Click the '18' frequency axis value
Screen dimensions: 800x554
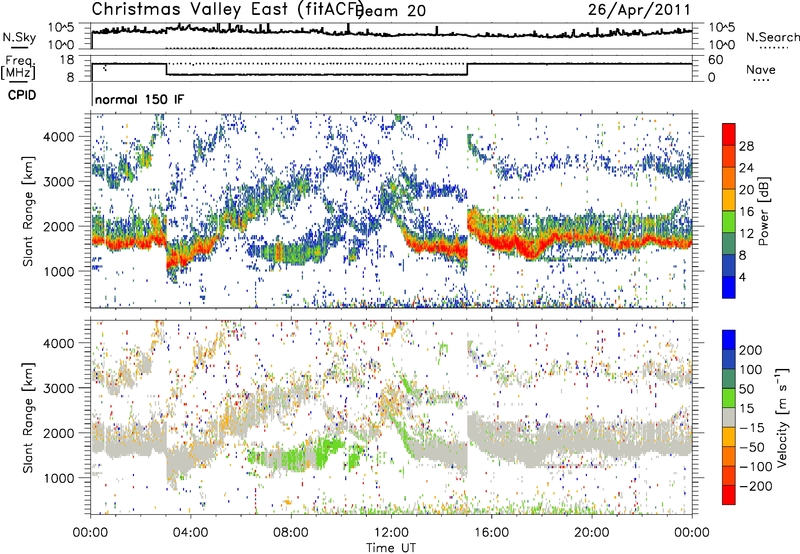coord(67,60)
